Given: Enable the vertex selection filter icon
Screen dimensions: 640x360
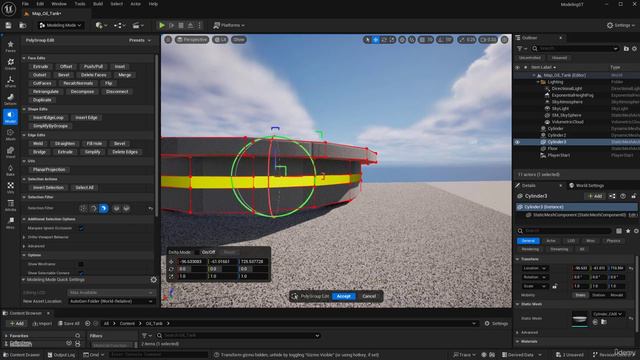Looking at the screenshot, I should pyautogui.click(x=83, y=209).
